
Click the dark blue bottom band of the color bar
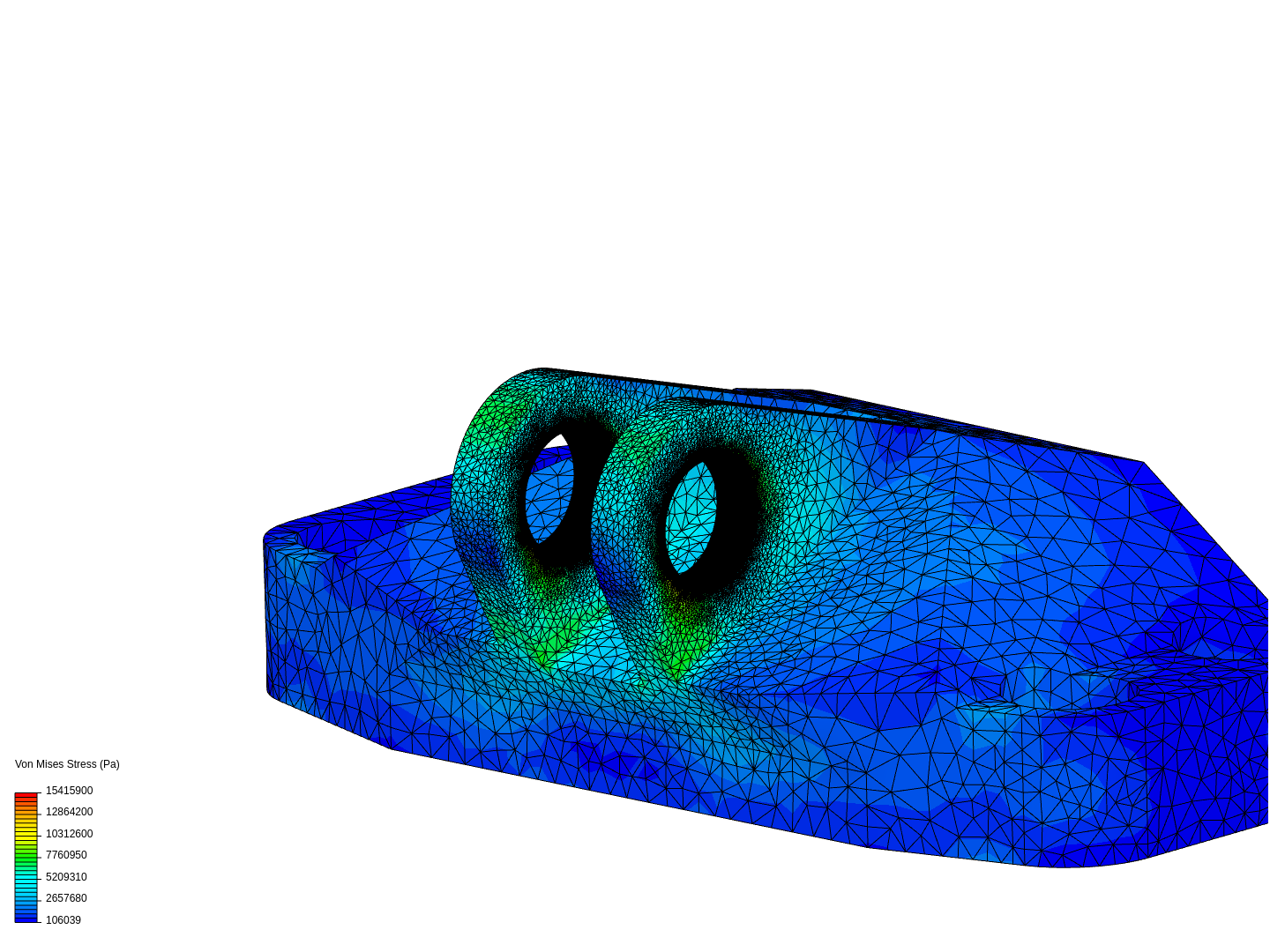point(26,919)
